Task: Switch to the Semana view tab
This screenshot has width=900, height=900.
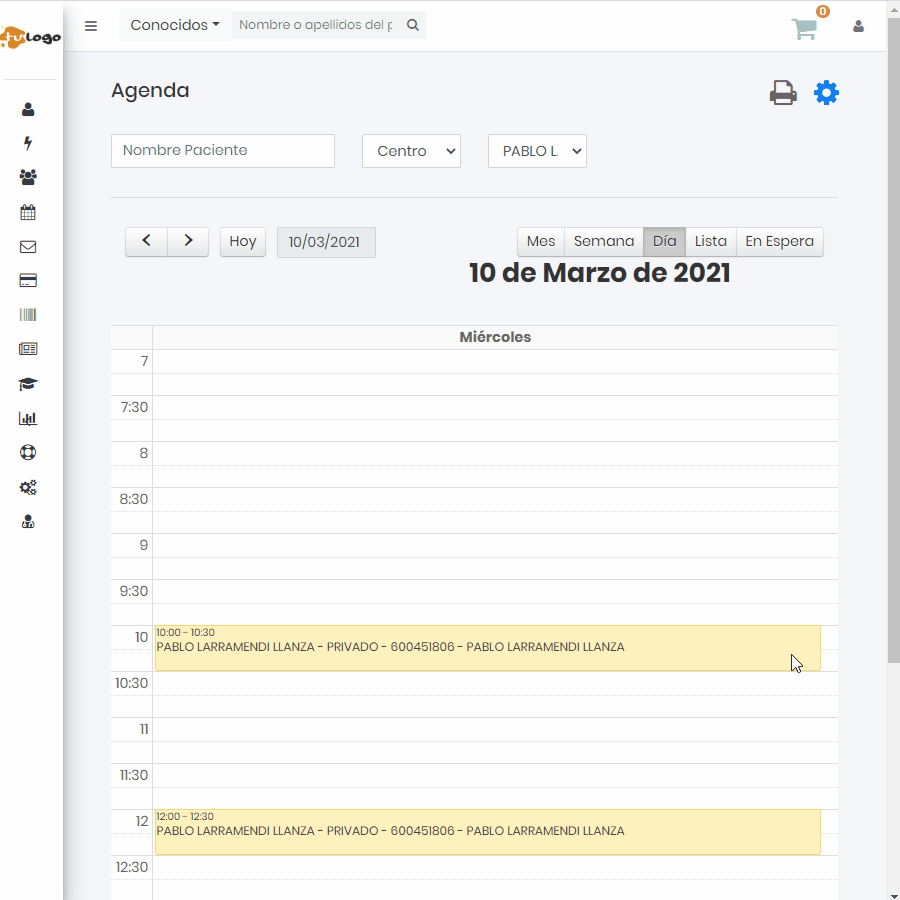Action: click(x=604, y=242)
